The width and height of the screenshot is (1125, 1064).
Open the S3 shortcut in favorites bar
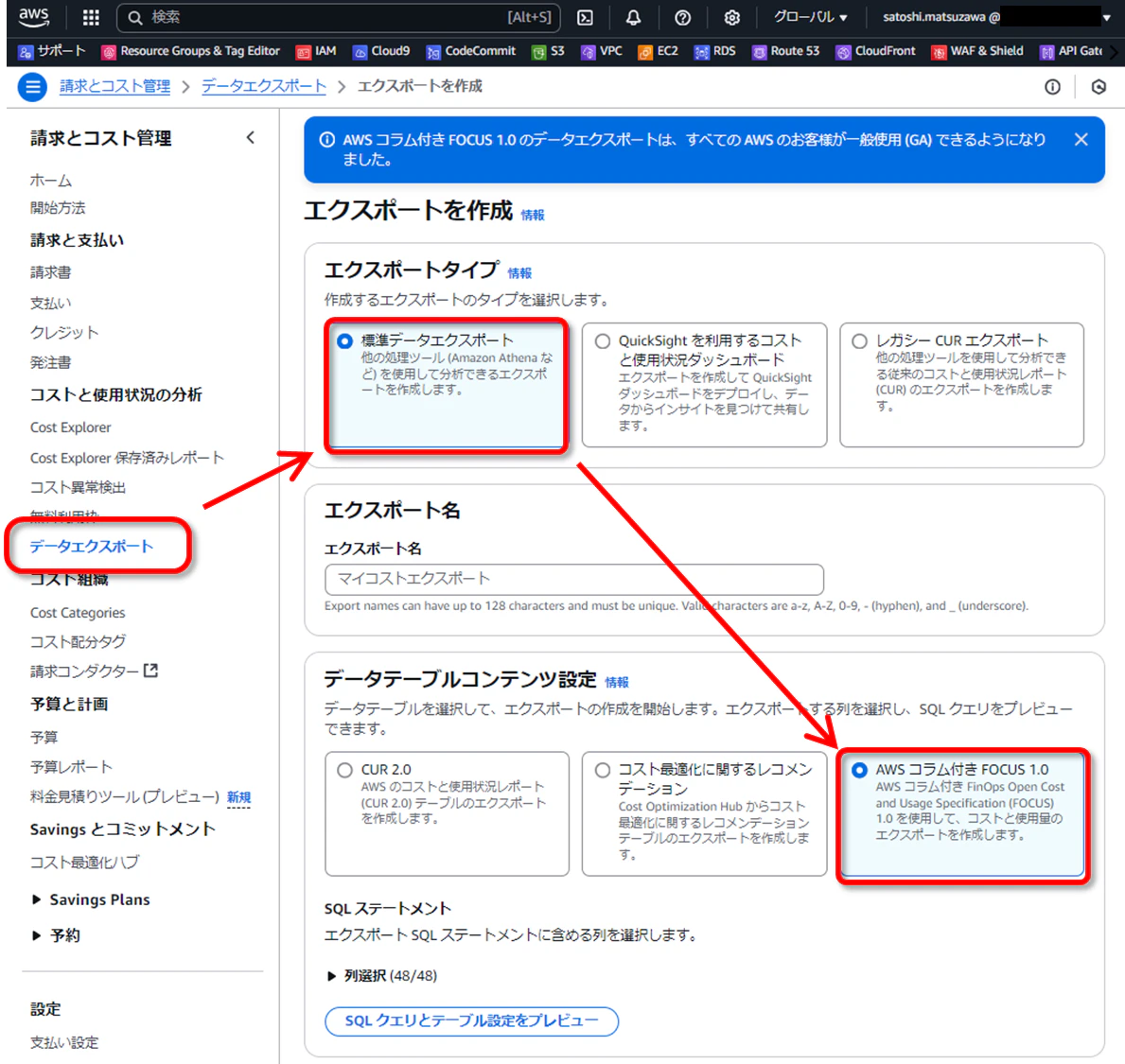pyautogui.click(x=548, y=51)
